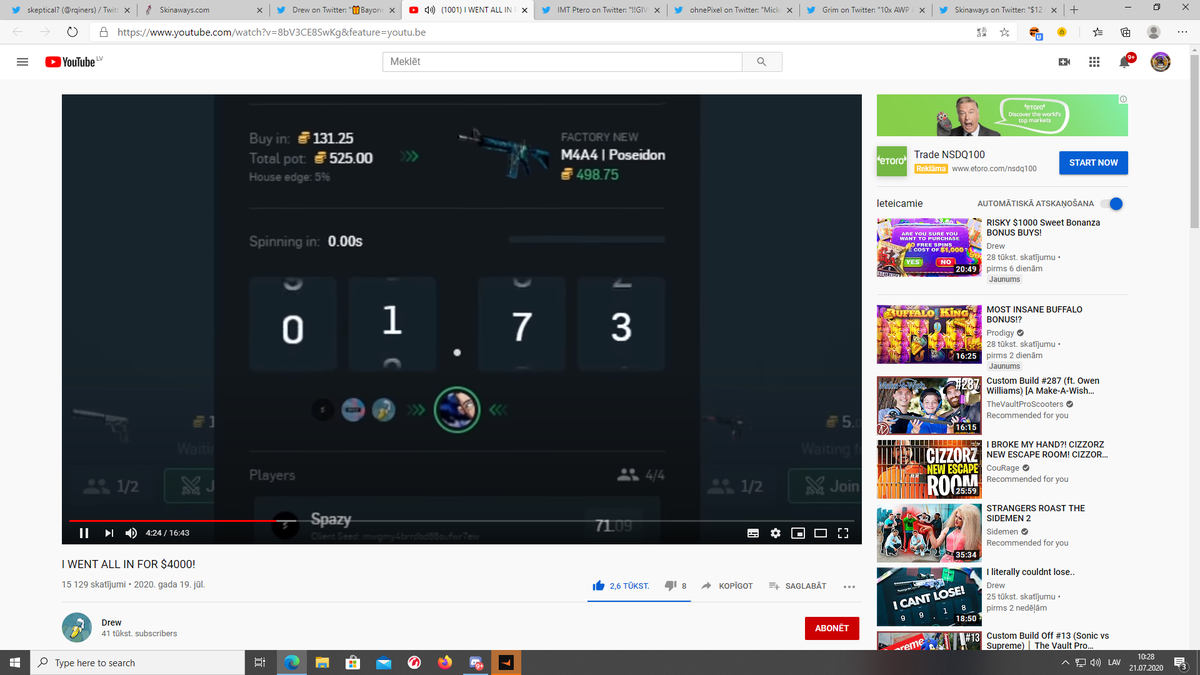This screenshot has height=675, width=1200.
Task: Open Windows action center notifications
Action: (x=1181, y=662)
